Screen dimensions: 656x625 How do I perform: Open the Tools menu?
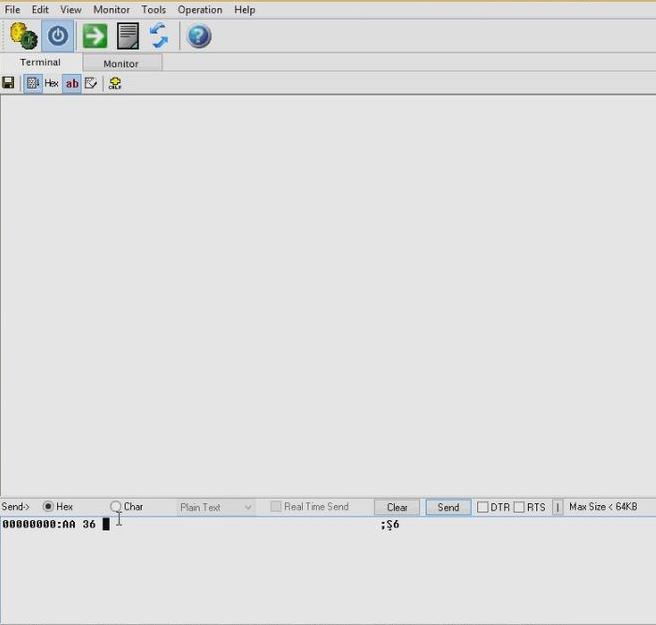click(154, 10)
